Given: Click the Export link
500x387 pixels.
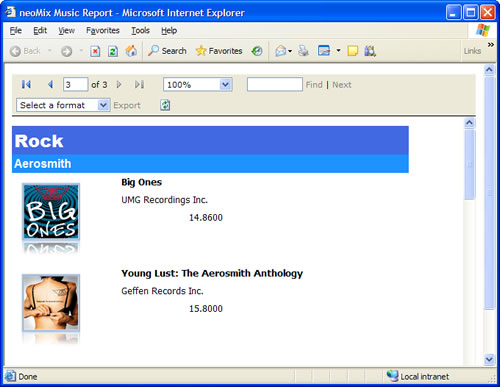Looking at the screenshot, I should pyautogui.click(x=127, y=105).
